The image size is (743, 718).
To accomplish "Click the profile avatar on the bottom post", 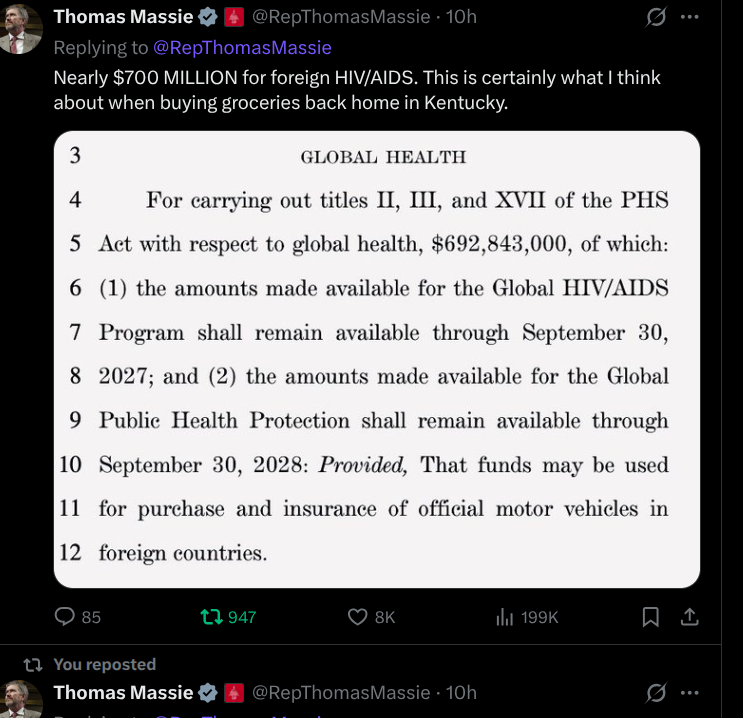I will point(21,699).
